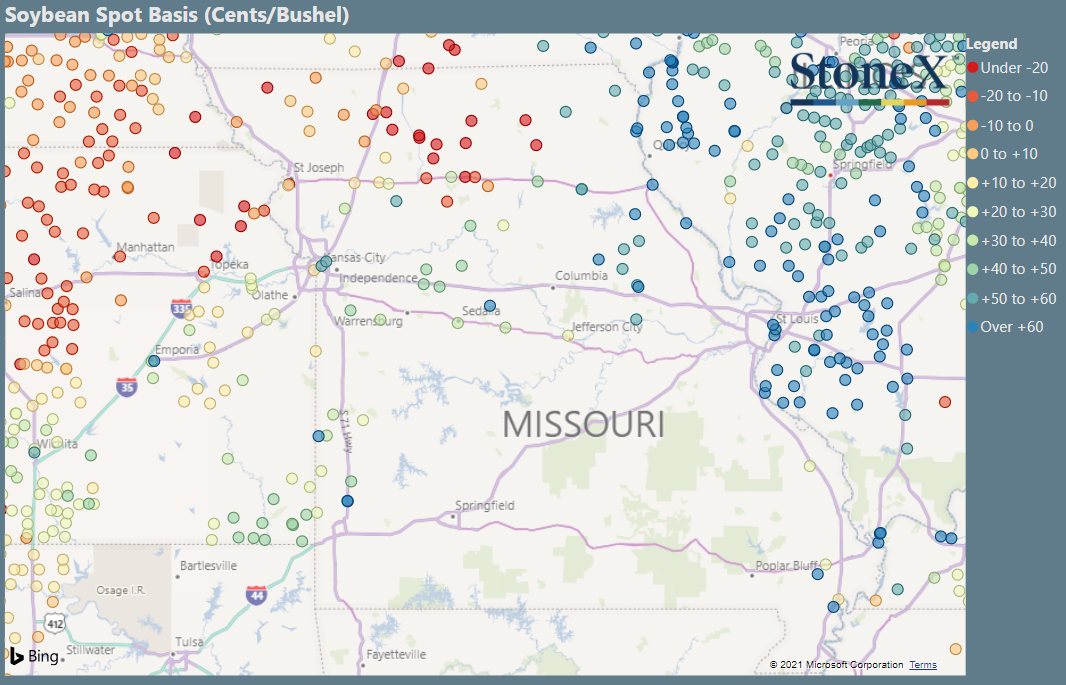The width and height of the screenshot is (1066, 685).
Task: Choose the '+40 to +50' legend dot
Action: (x=972, y=269)
